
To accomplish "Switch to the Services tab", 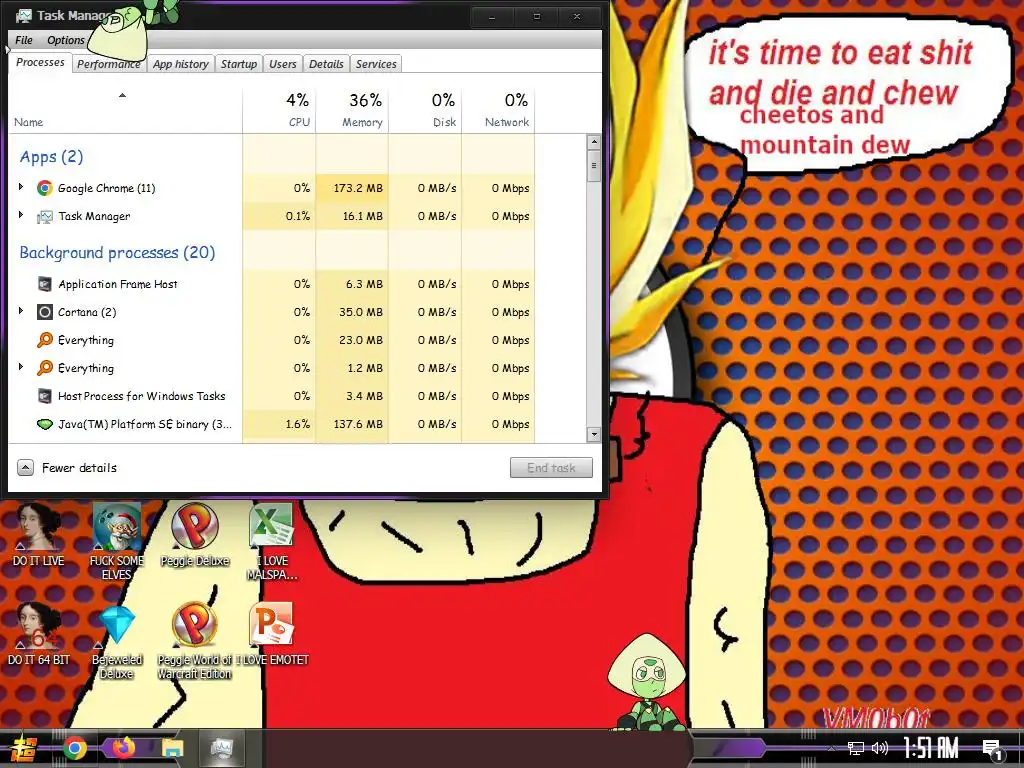I will click(376, 64).
